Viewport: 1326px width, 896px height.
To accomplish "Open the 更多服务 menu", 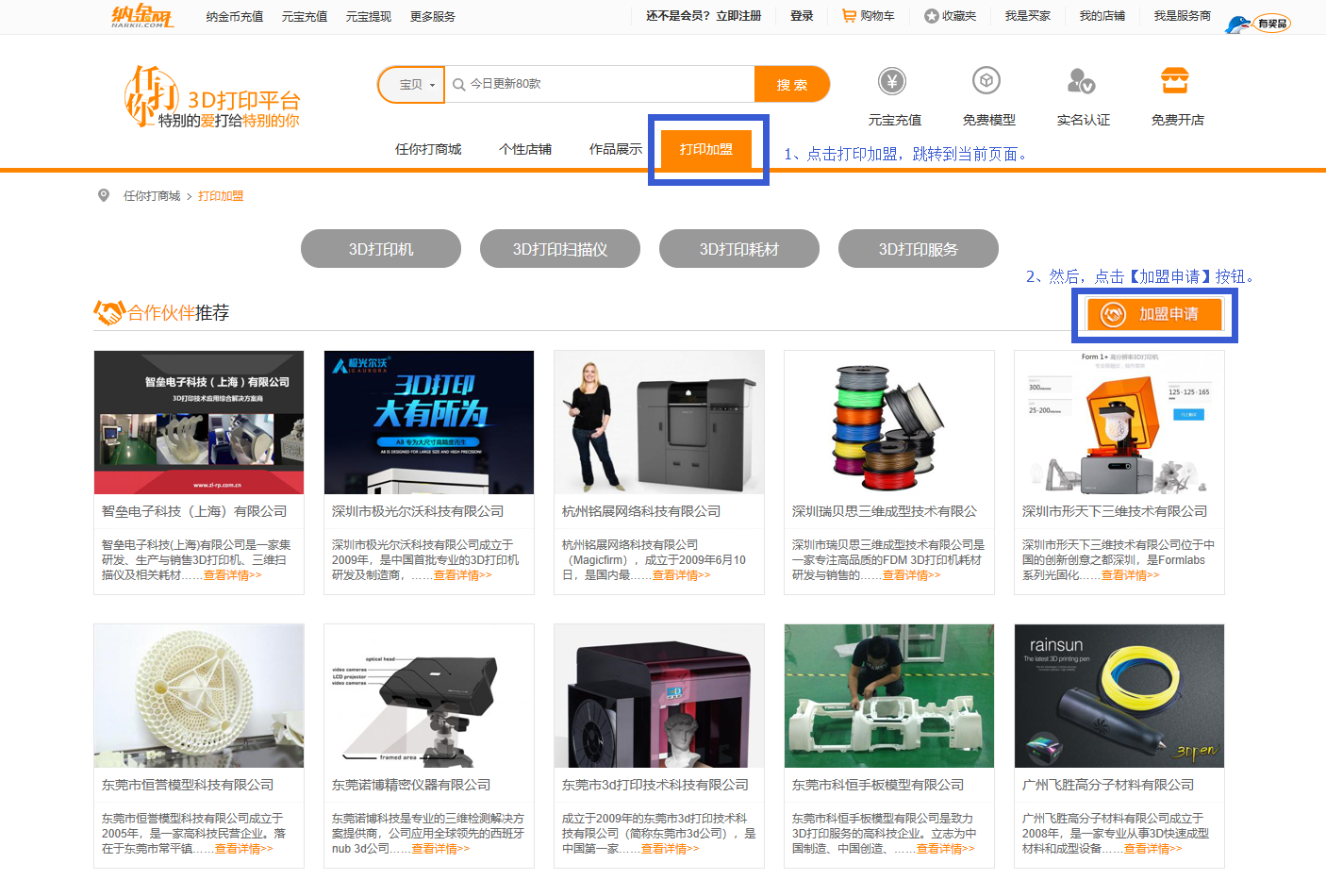I will (433, 17).
